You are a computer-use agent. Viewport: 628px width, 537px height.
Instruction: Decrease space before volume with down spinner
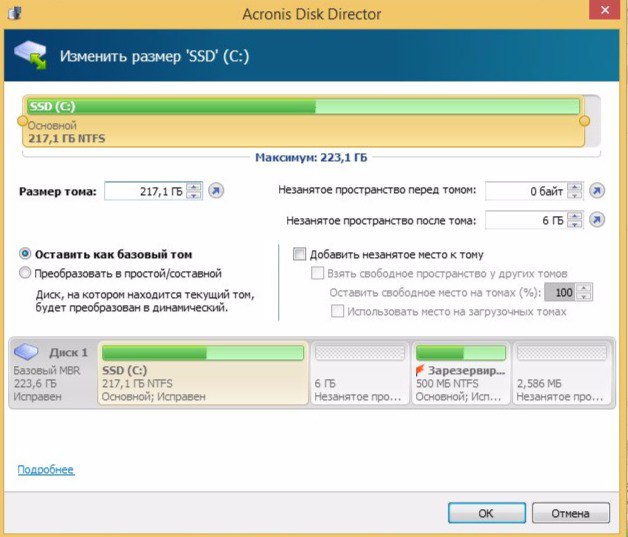click(575, 195)
